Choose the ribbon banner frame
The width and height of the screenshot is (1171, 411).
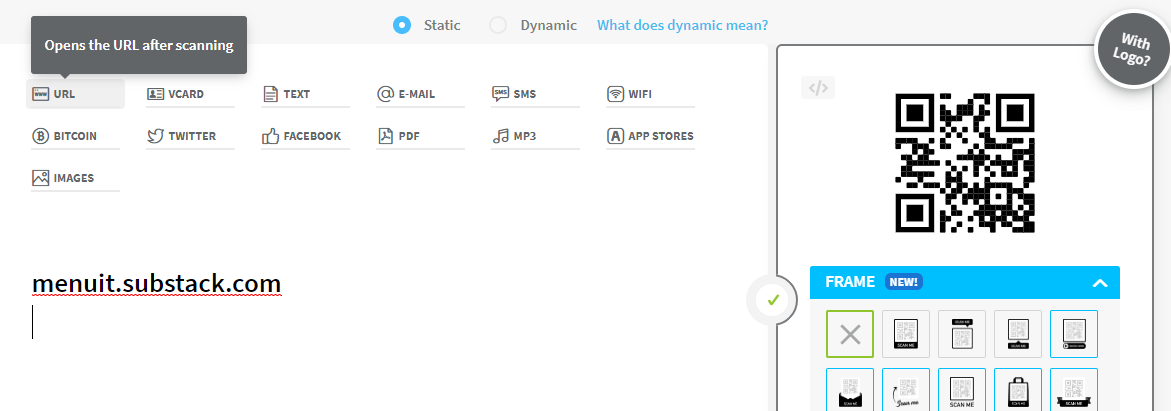(1074, 389)
